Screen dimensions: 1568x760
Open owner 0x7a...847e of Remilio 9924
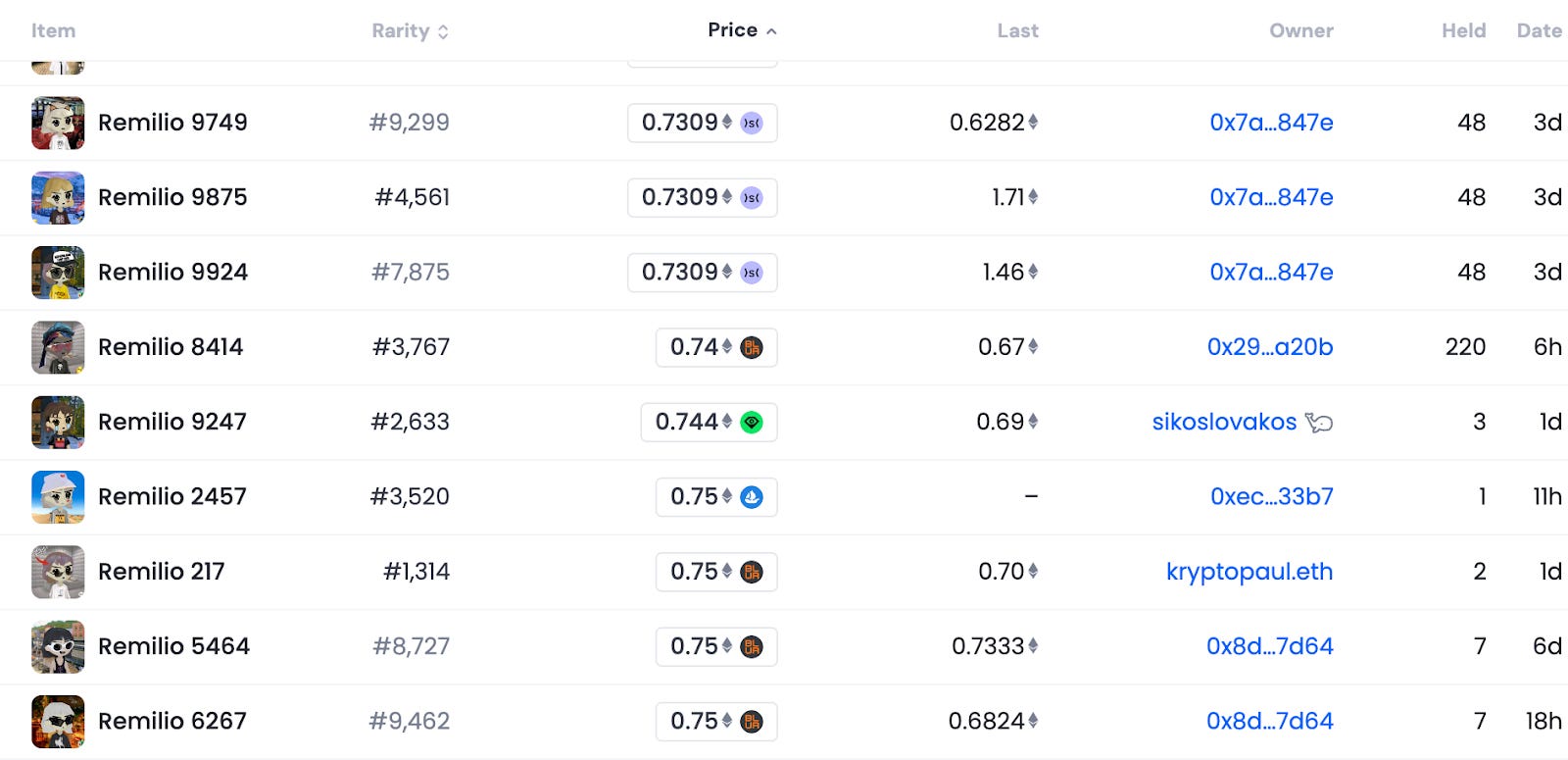click(1271, 273)
